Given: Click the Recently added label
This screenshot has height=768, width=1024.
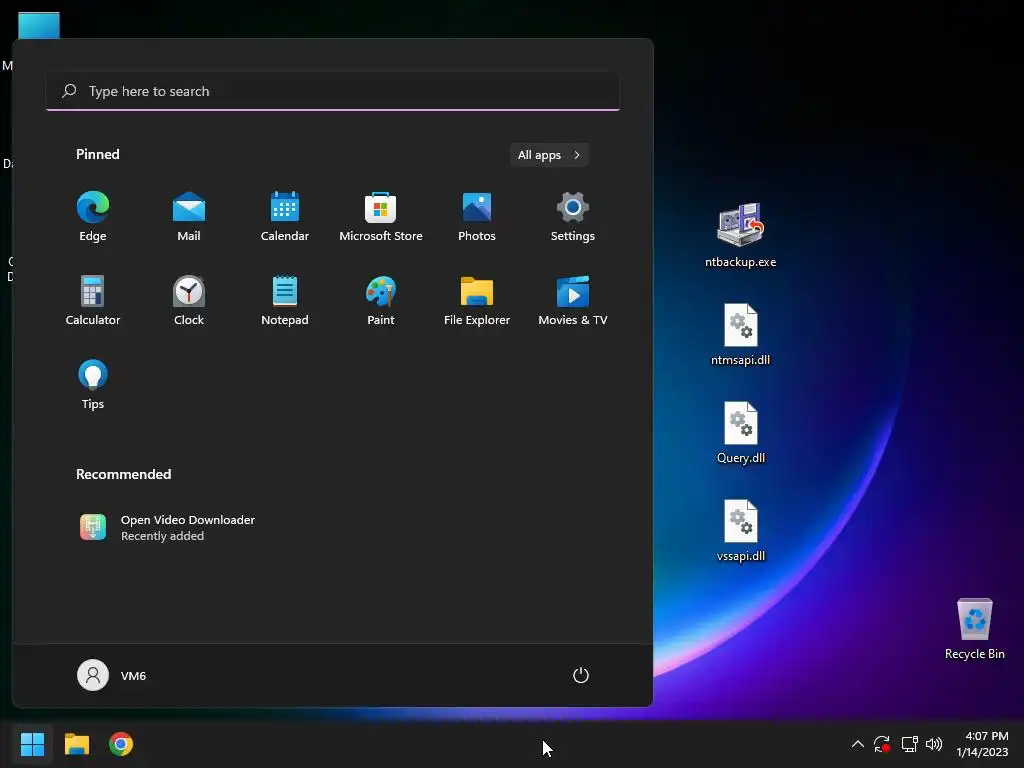Looking at the screenshot, I should (x=162, y=536).
